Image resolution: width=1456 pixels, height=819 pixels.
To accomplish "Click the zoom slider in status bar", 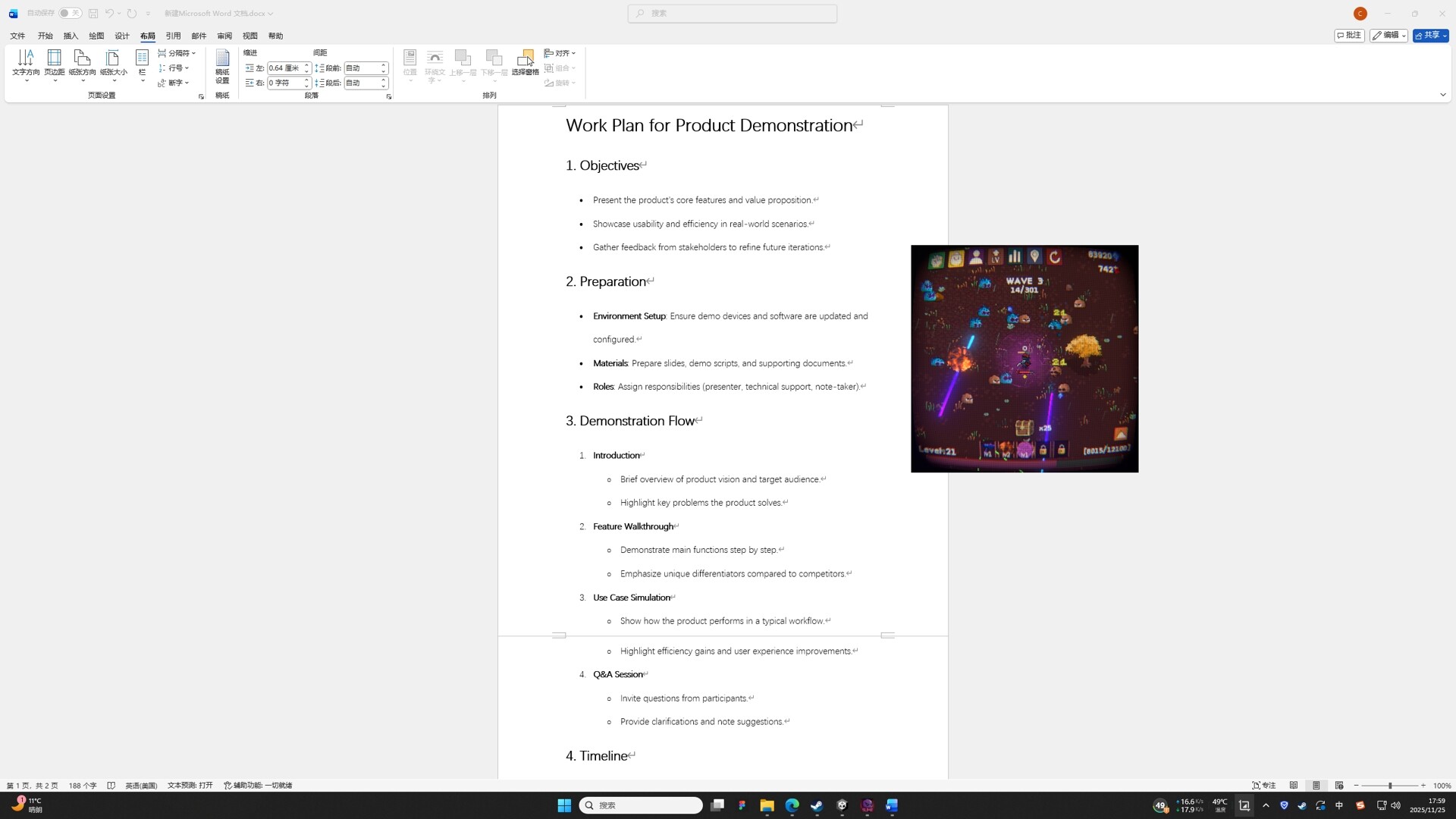I will click(1390, 786).
